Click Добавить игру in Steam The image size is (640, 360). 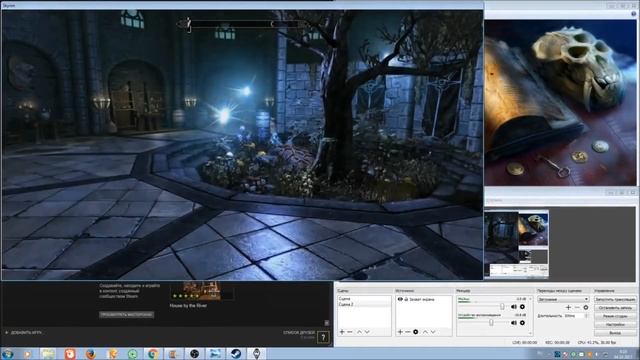pyautogui.click(x=24, y=333)
